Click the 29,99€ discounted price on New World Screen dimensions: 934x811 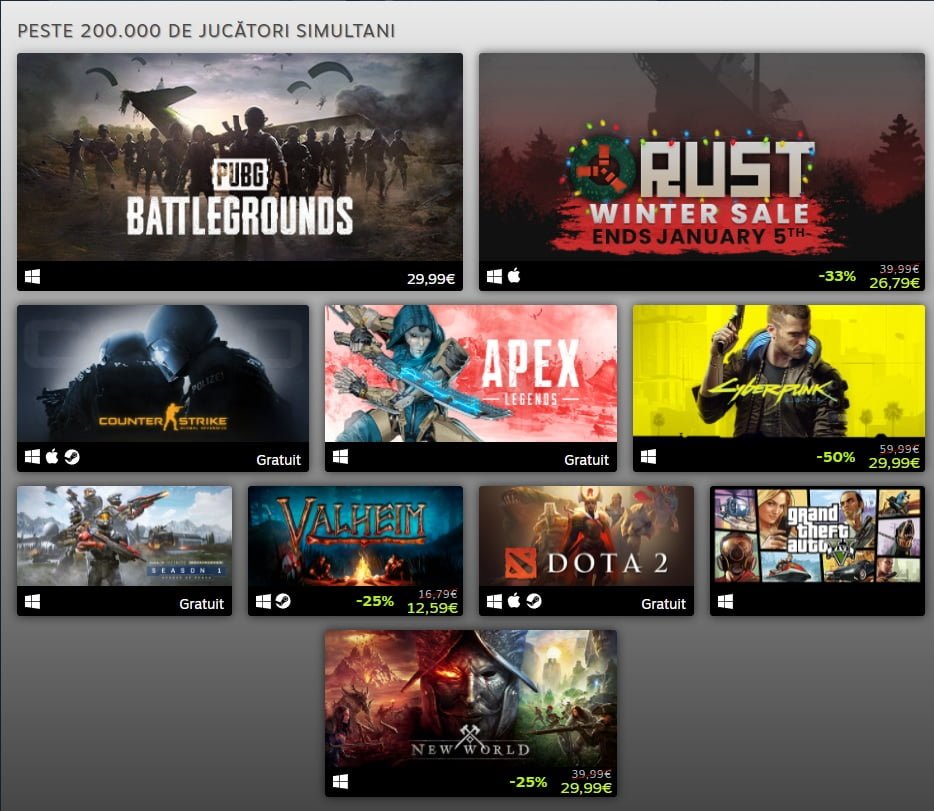pyautogui.click(x=586, y=788)
